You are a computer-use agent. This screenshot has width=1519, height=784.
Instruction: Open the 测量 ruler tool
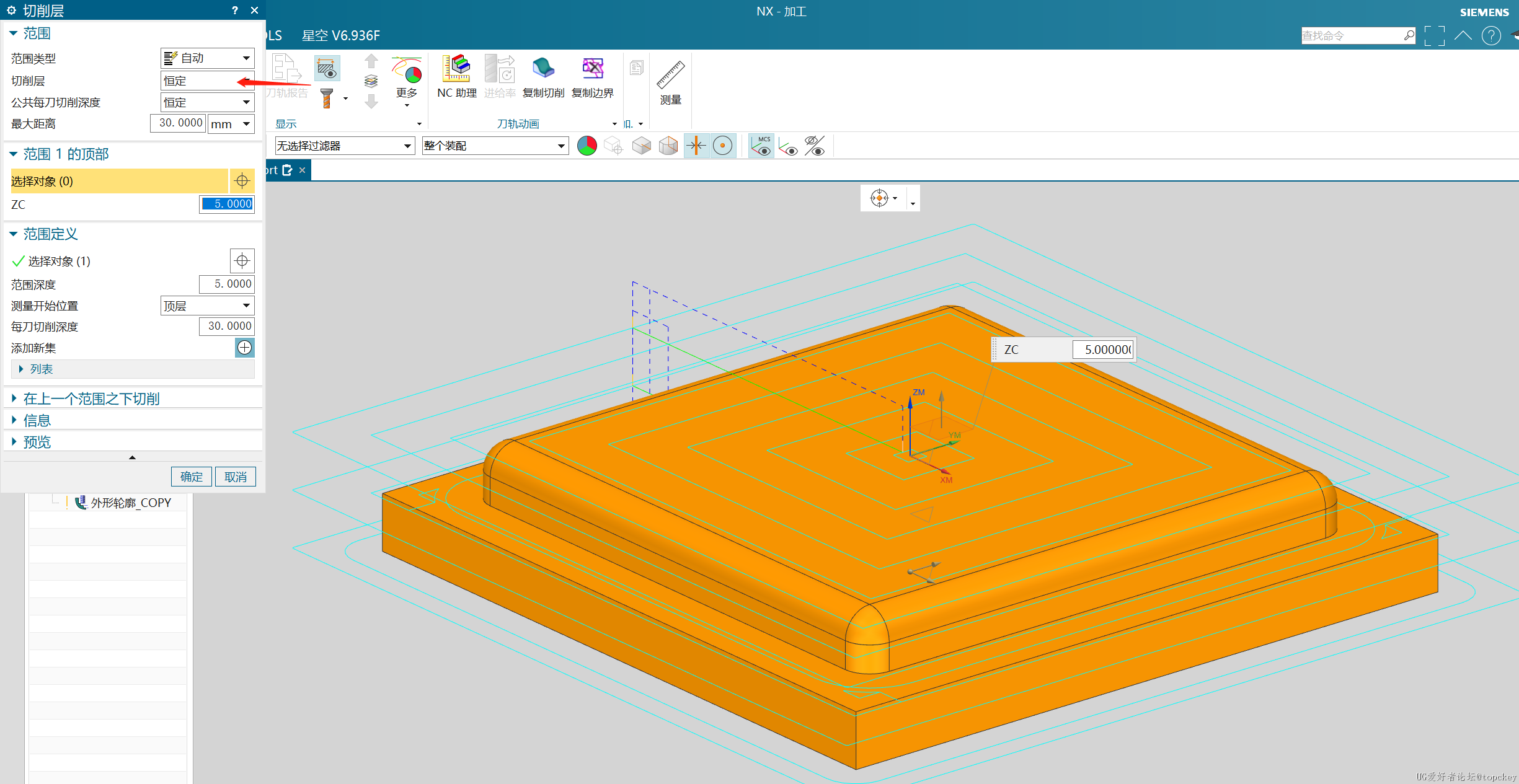point(670,74)
